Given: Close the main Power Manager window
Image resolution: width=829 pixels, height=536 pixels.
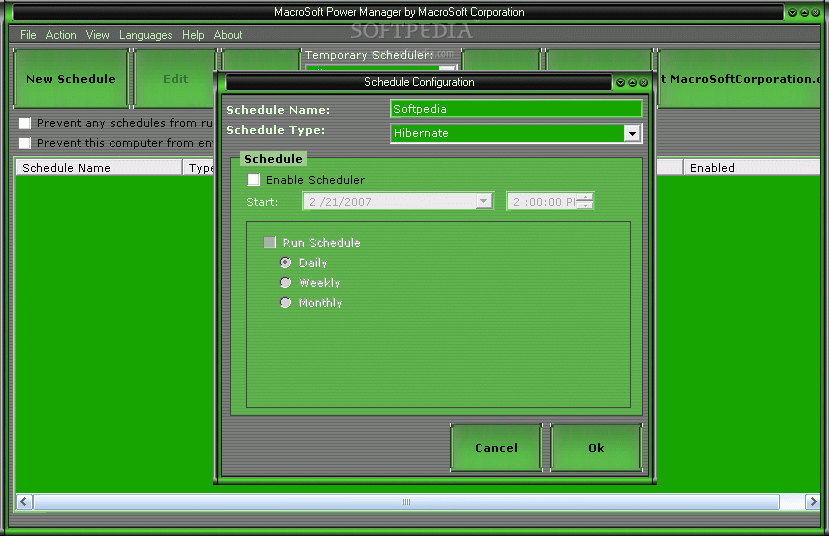Looking at the screenshot, I should tap(816, 12).
